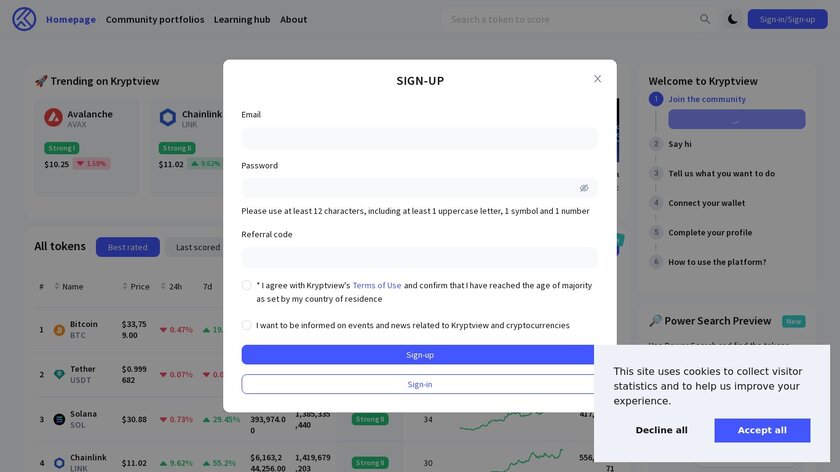Screen dimensions: 840x472
Task: Switch to the Last scored tab
Action: pos(198,247)
